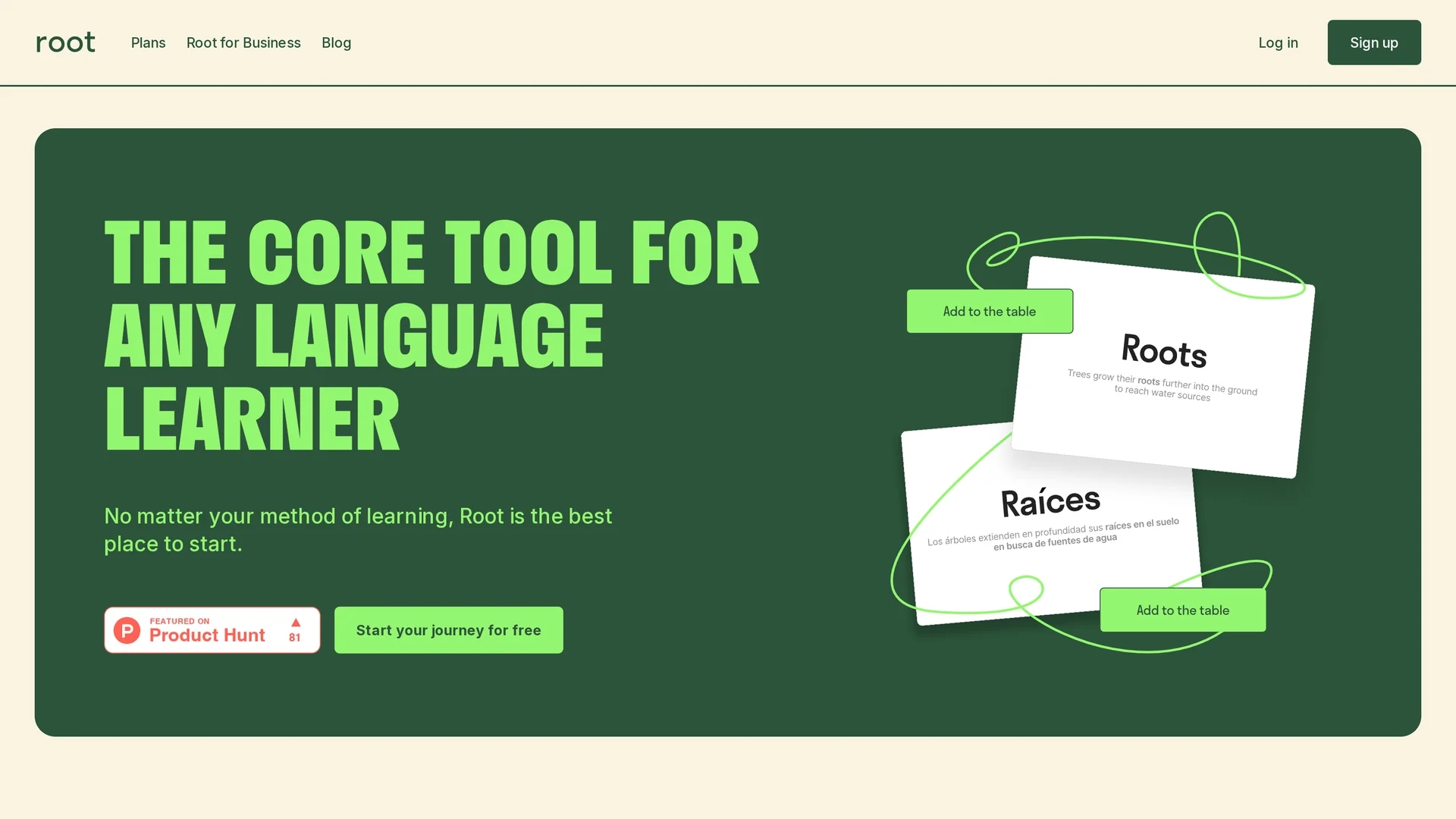Click the root logo
Image resolution: width=1456 pixels, height=819 pixels.
(x=65, y=42)
